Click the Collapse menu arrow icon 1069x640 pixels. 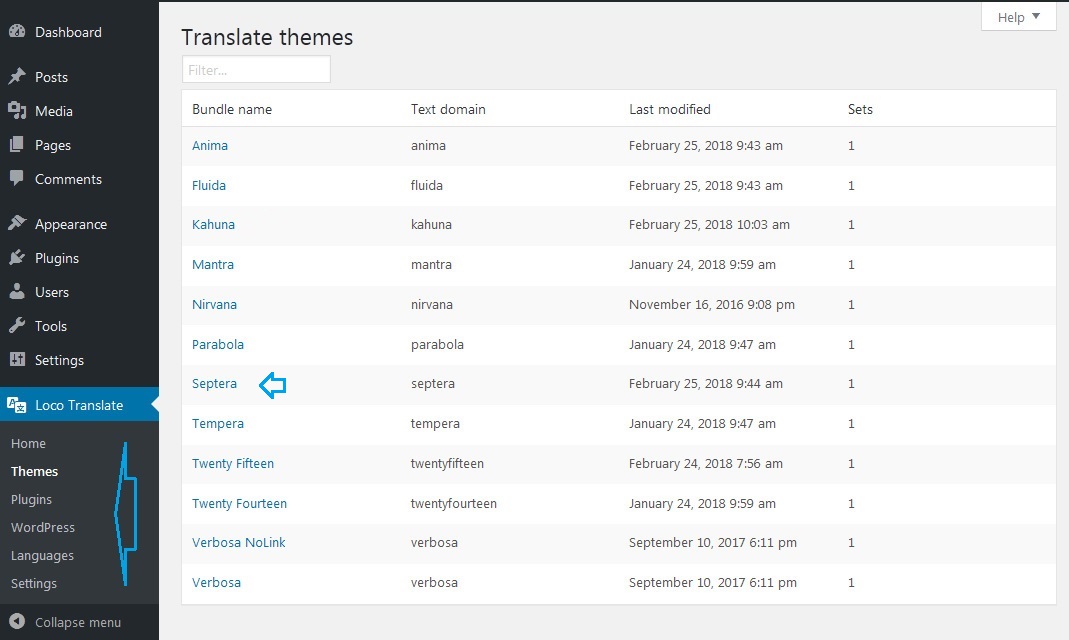tap(17, 622)
